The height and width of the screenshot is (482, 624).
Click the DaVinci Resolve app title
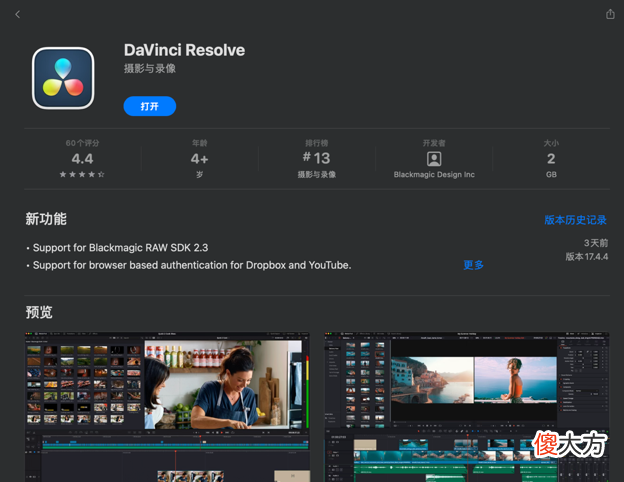click(x=184, y=50)
